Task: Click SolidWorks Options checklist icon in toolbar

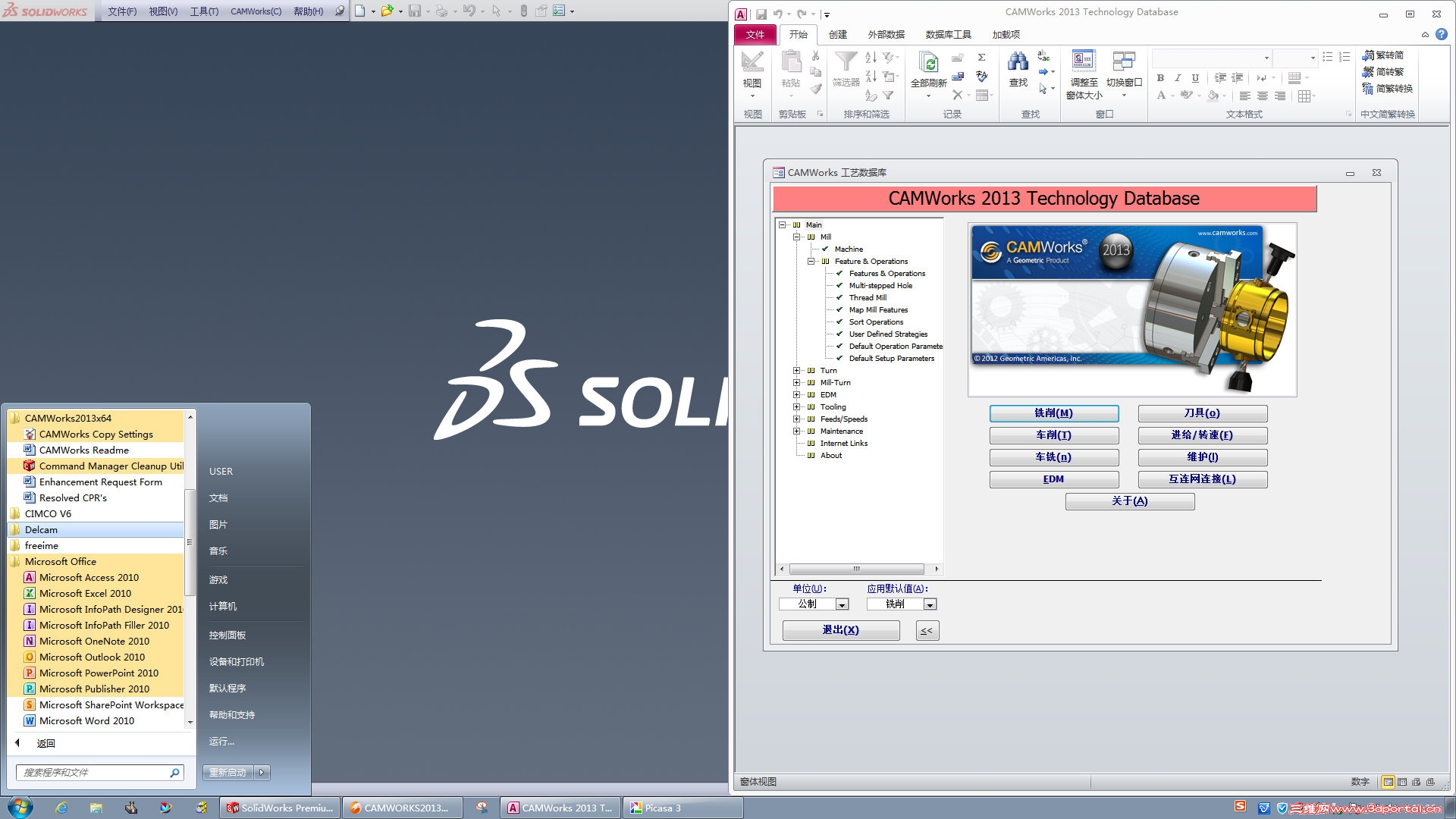Action: click(x=559, y=11)
